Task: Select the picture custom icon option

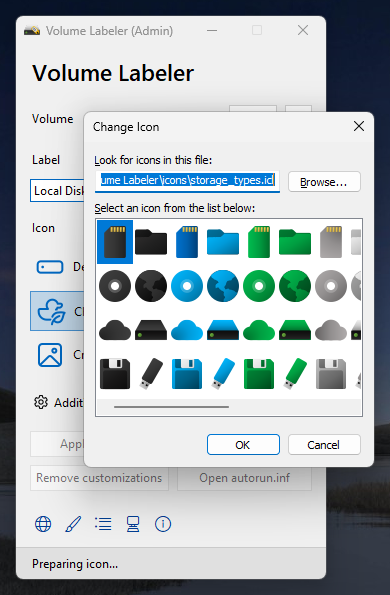Action: coord(57,355)
